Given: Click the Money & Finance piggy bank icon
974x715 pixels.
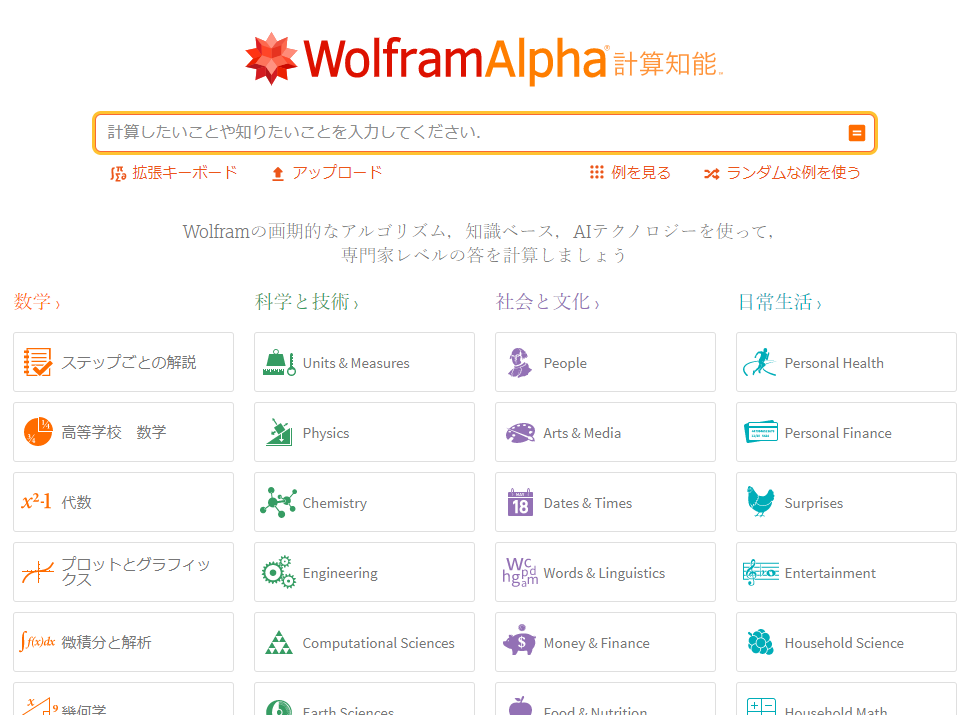Looking at the screenshot, I should (x=519, y=640).
